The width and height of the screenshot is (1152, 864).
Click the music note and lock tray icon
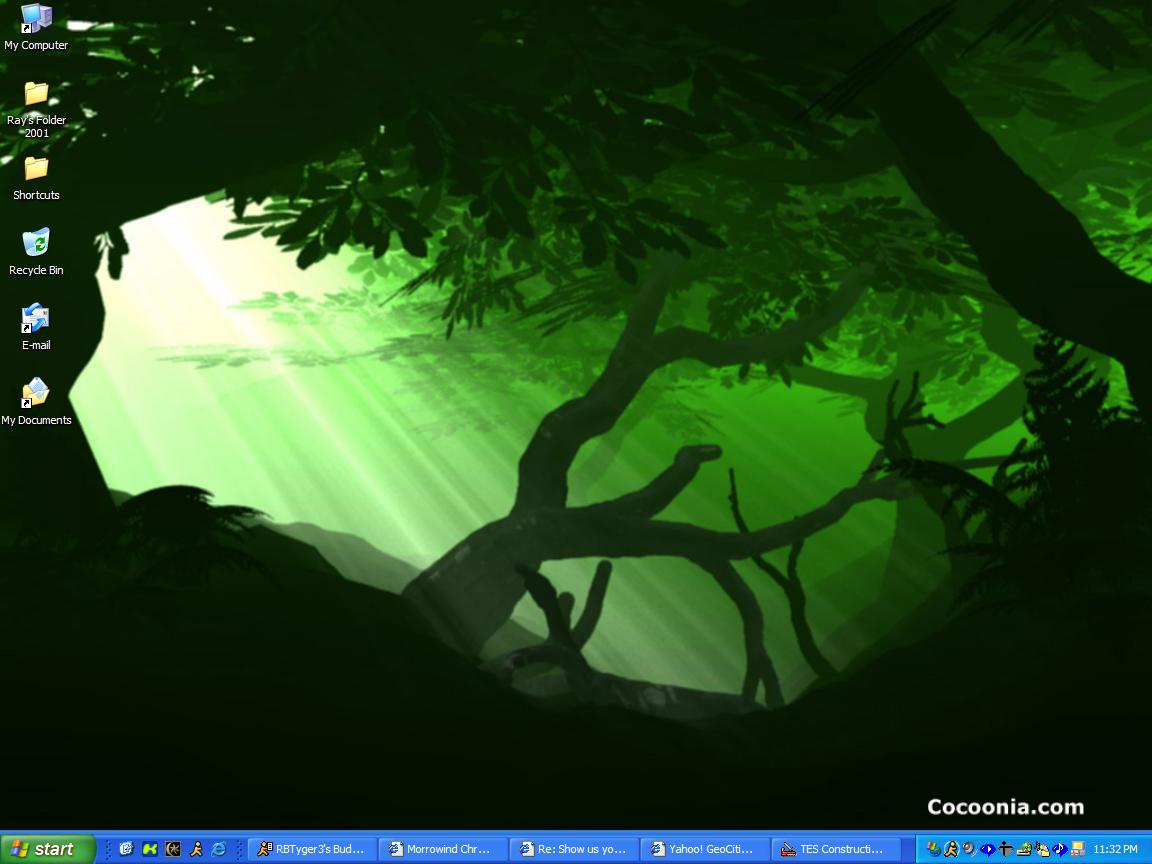[1042, 849]
